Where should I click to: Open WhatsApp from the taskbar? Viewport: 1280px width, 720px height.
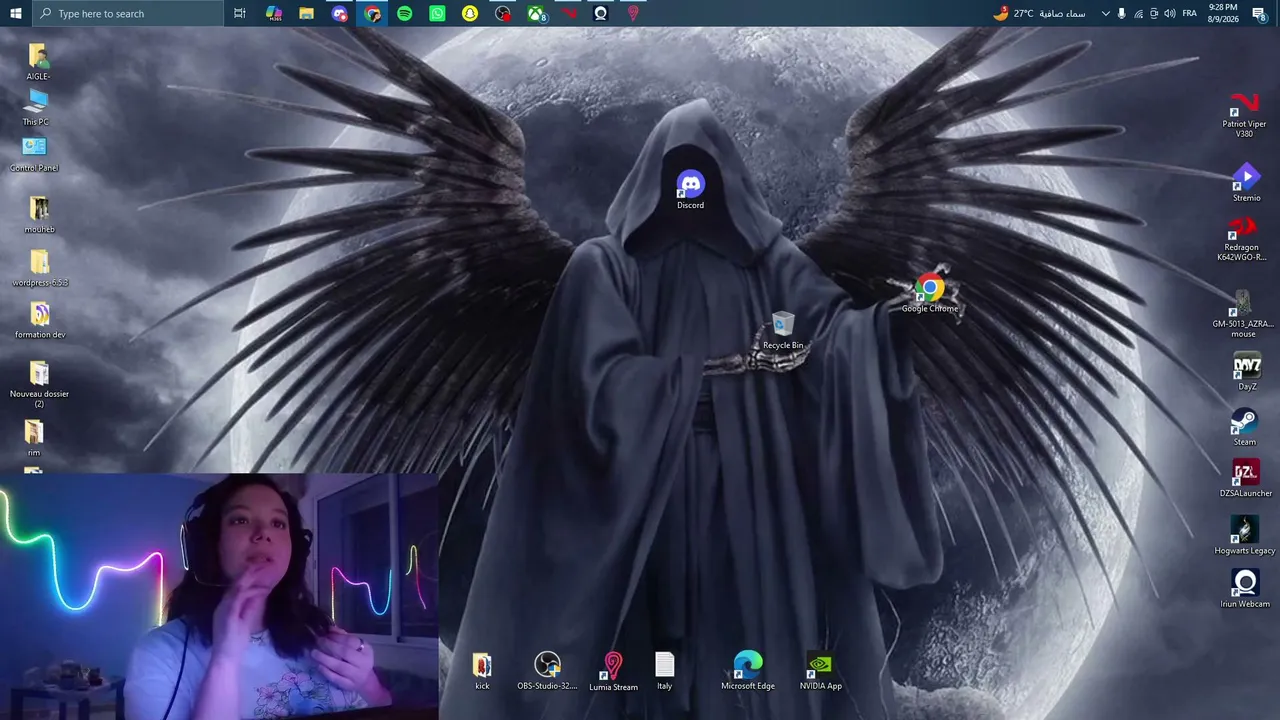437,13
